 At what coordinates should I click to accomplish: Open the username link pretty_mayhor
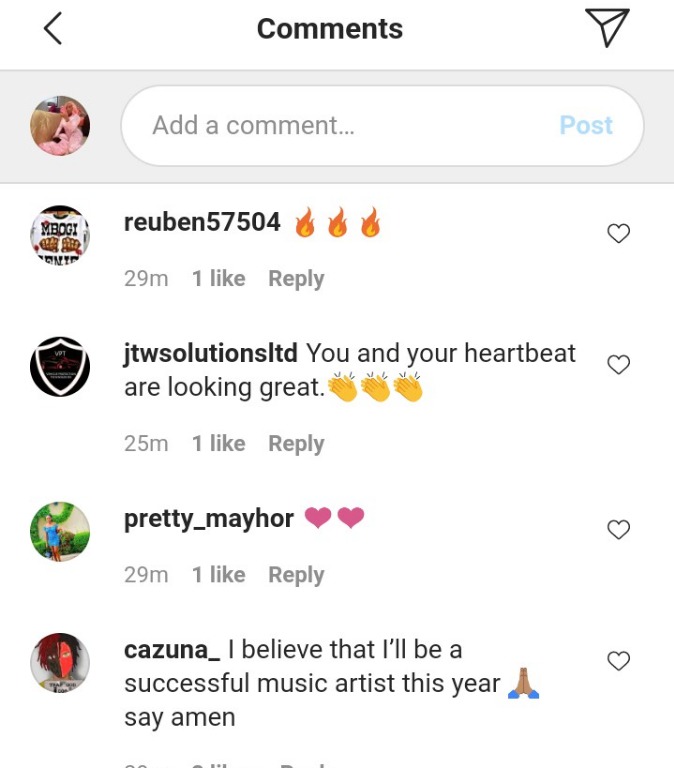point(209,519)
